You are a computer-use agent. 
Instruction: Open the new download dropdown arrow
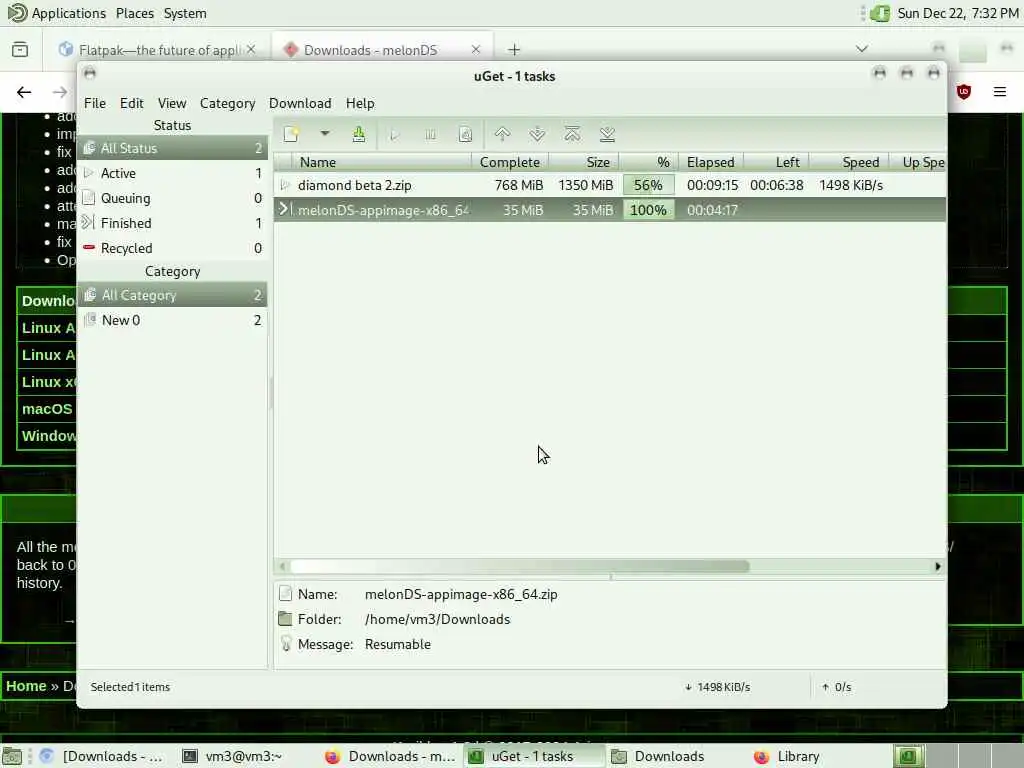(x=325, y=134)
